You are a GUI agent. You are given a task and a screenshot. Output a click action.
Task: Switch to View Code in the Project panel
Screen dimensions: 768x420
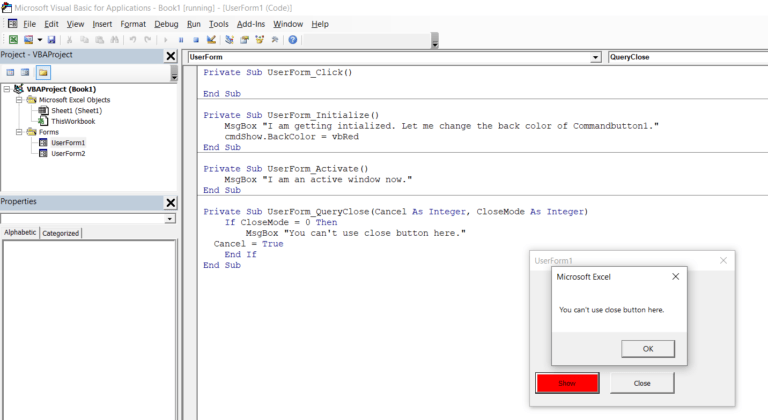coord(10,73)
